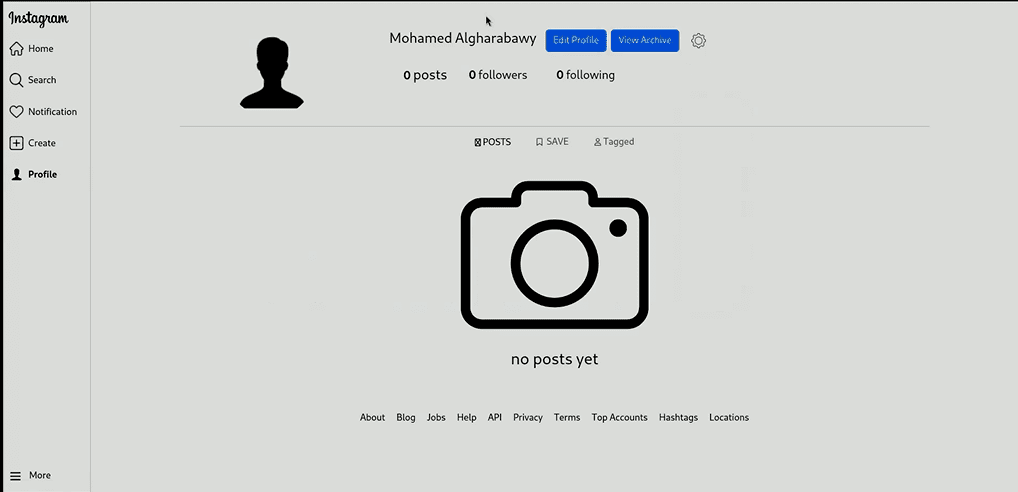Switch to the SAVE tab
The image size is (1018, 492).
pyautogui.click(x=552, y=141)
